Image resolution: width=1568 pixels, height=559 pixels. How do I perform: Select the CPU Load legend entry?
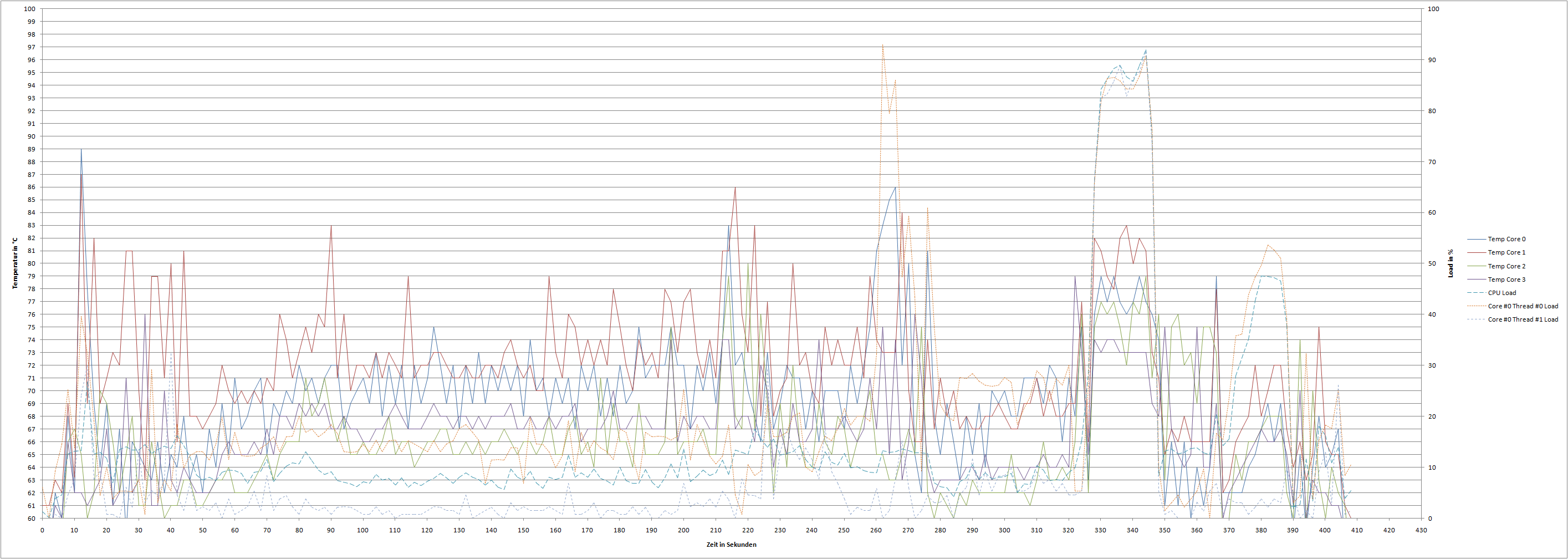pos(1501,293)
